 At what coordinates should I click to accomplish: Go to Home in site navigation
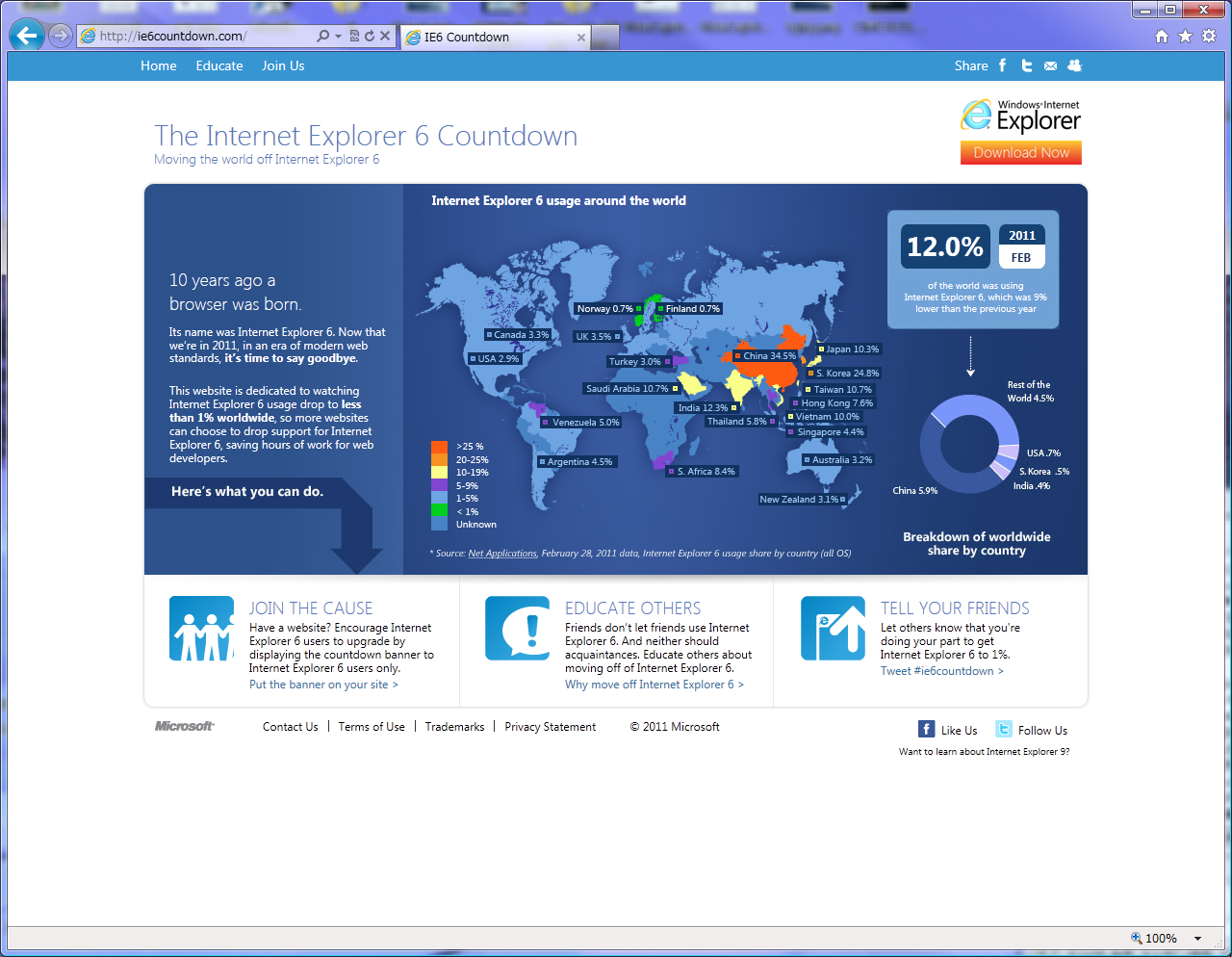pos(159,66)
